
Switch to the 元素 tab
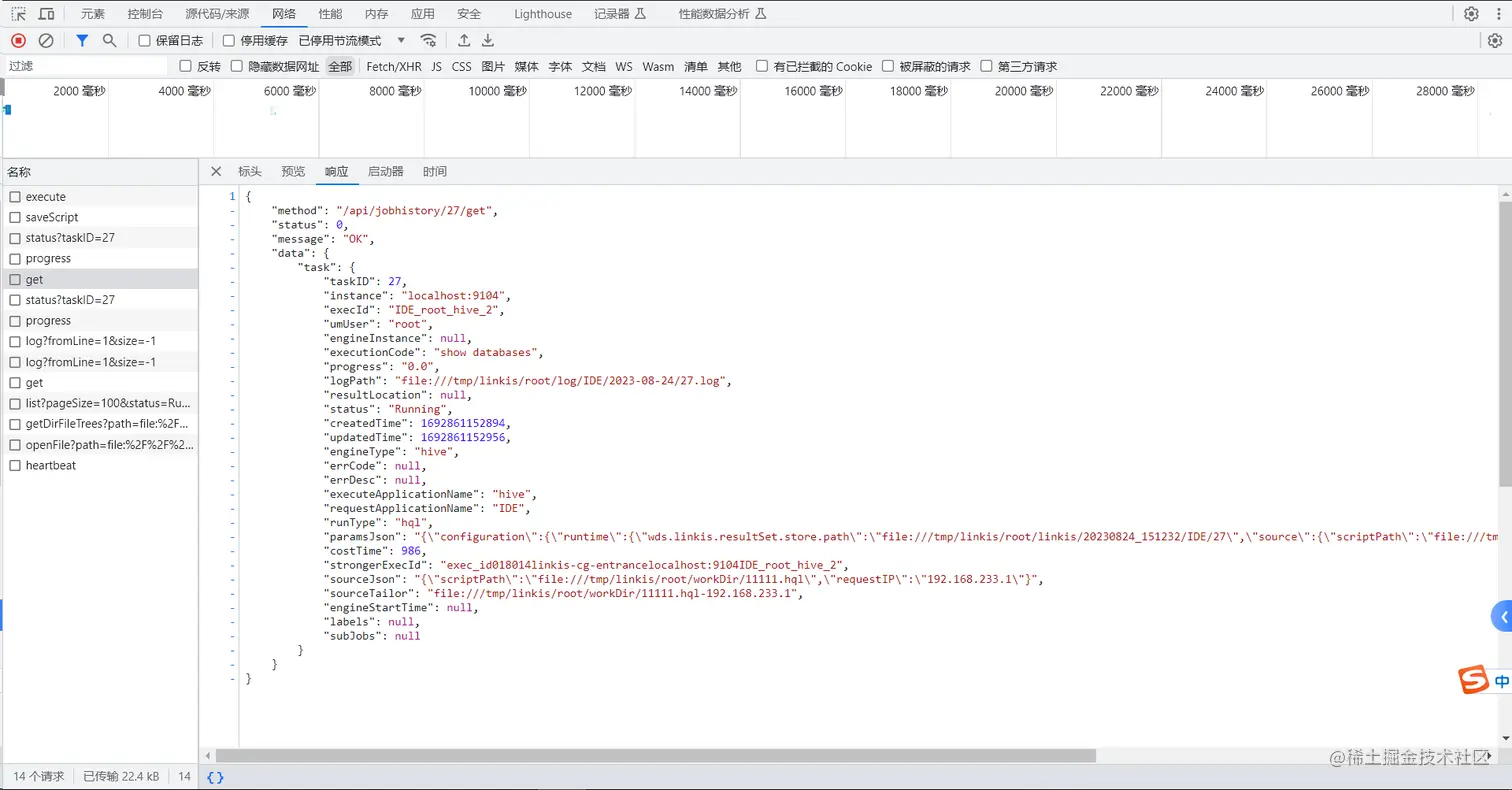[93, 14]
